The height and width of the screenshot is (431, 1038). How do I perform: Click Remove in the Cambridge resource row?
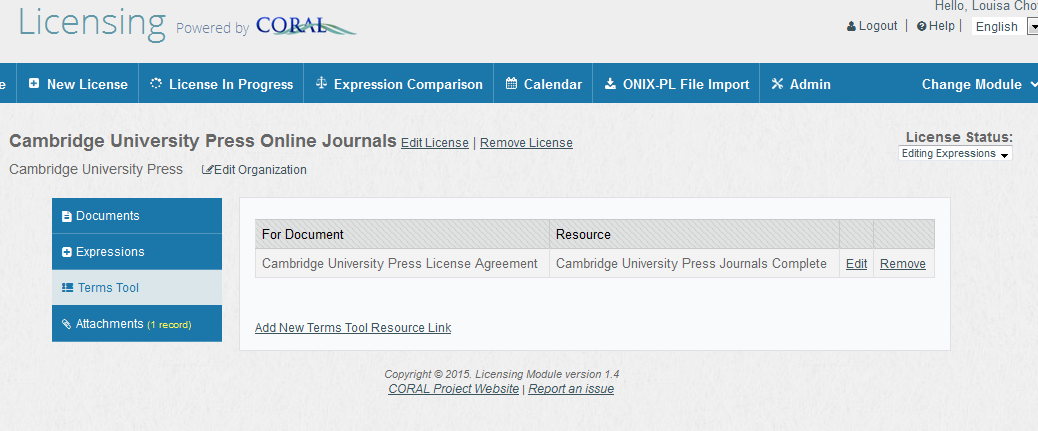(x=903, y=263)
